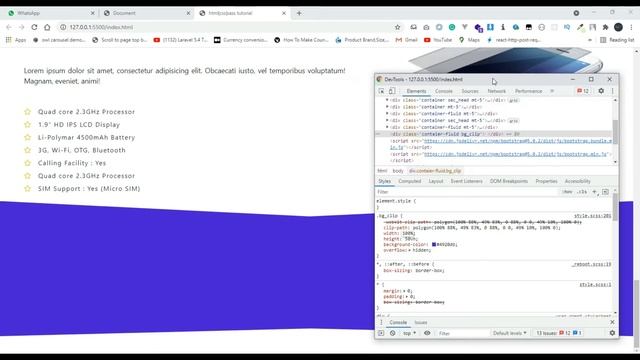Switch to the Issues drawer tab
This screenshot has height=360, width=640.
coord(420,322)
